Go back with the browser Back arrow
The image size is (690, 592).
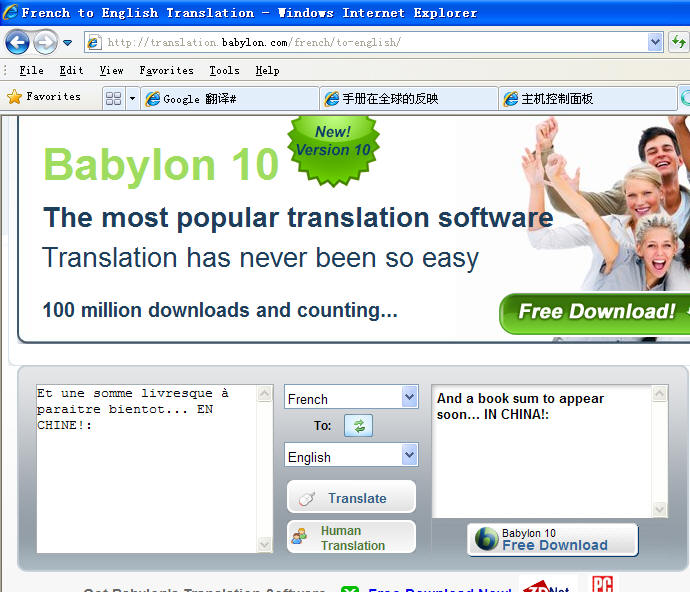[x=18, y=42]
